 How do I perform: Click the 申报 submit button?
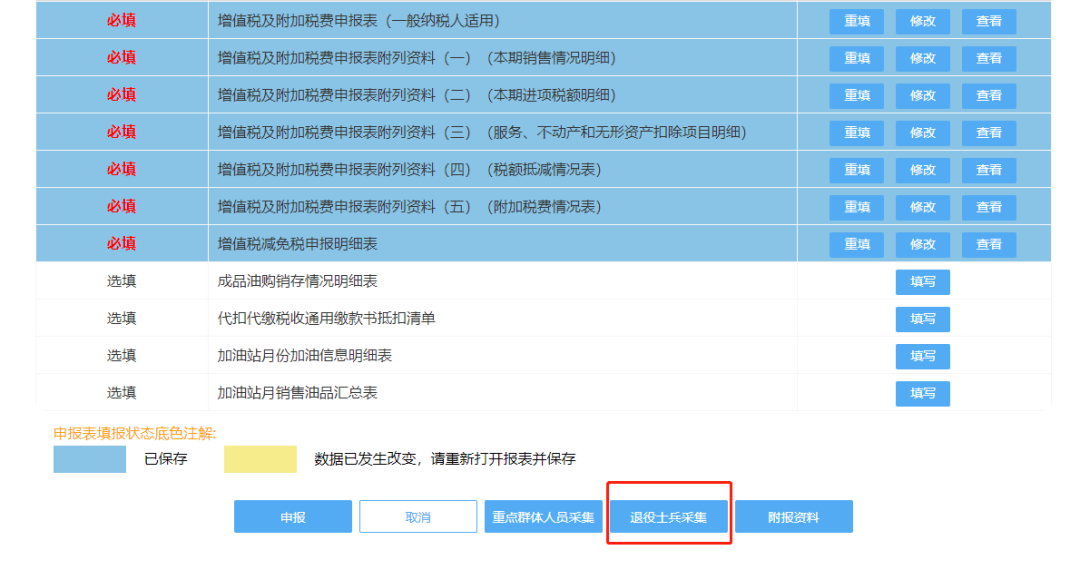[293, 516]
